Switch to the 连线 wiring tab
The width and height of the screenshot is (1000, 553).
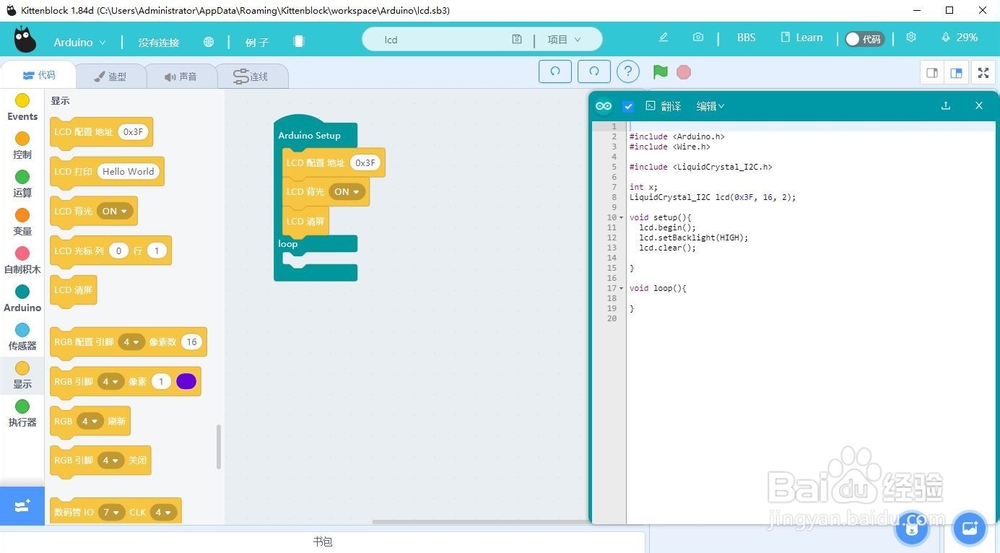(x=251, y=77)
